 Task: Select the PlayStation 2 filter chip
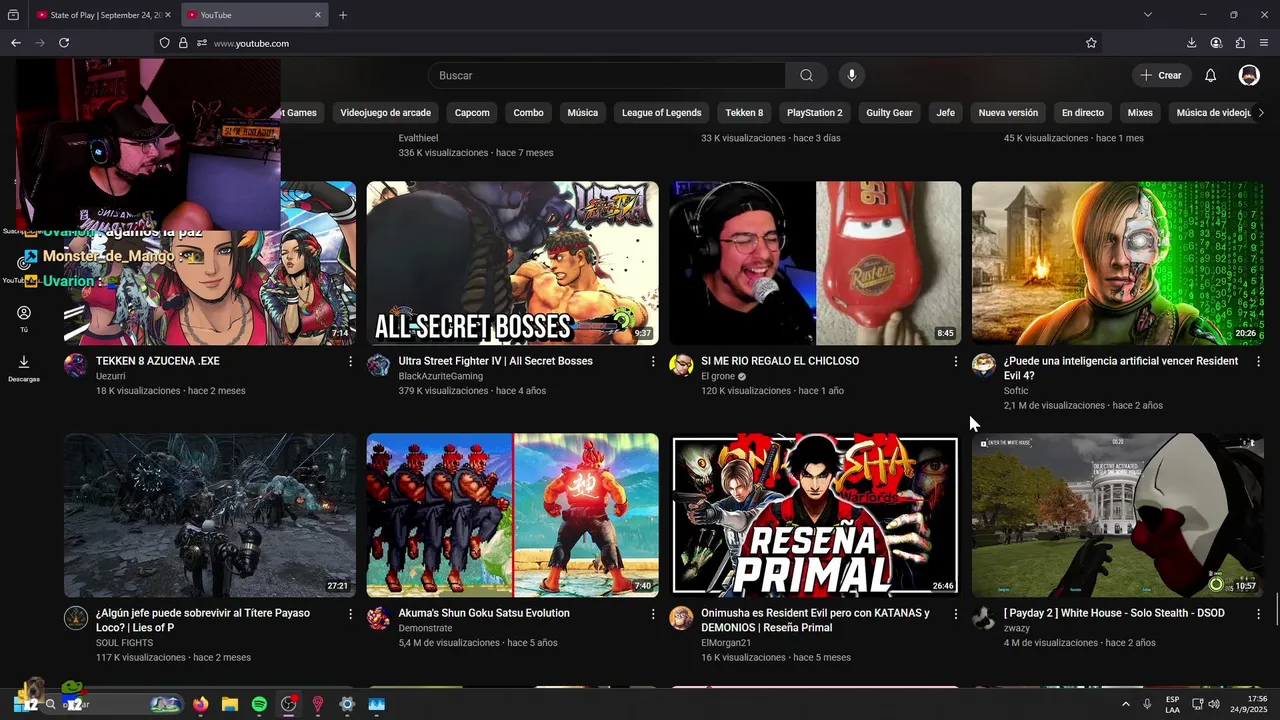pos(814,113)
